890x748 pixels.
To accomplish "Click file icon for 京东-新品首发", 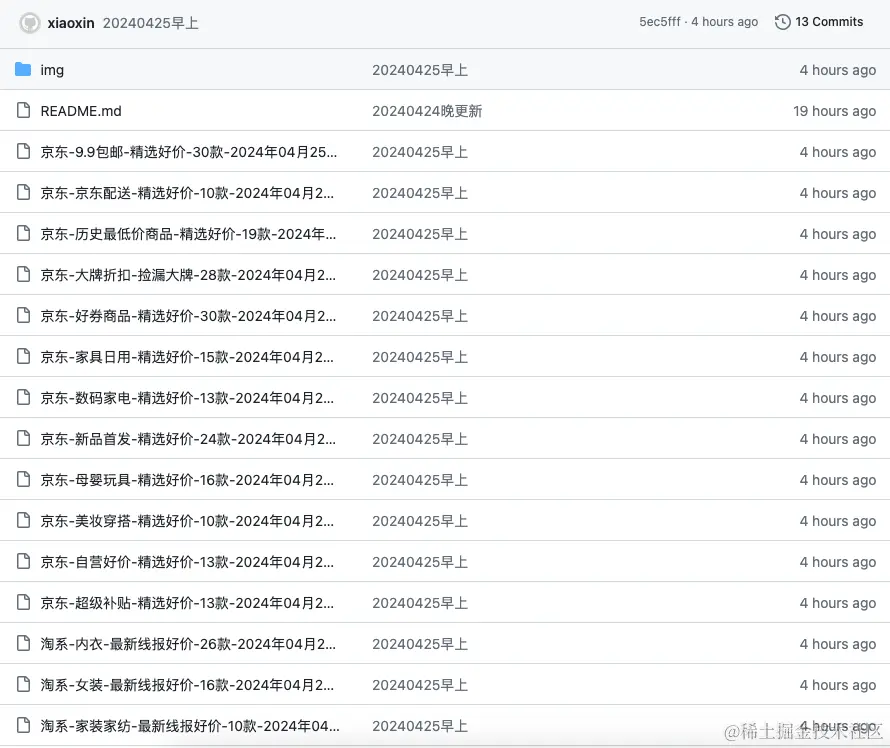I will click(x=23, y=438).
